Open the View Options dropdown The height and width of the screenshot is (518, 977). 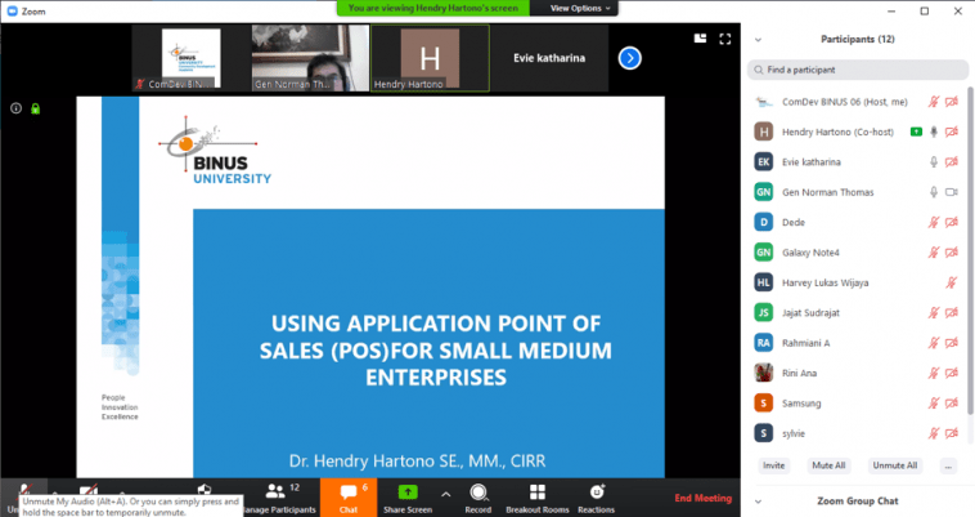point(579,8)
